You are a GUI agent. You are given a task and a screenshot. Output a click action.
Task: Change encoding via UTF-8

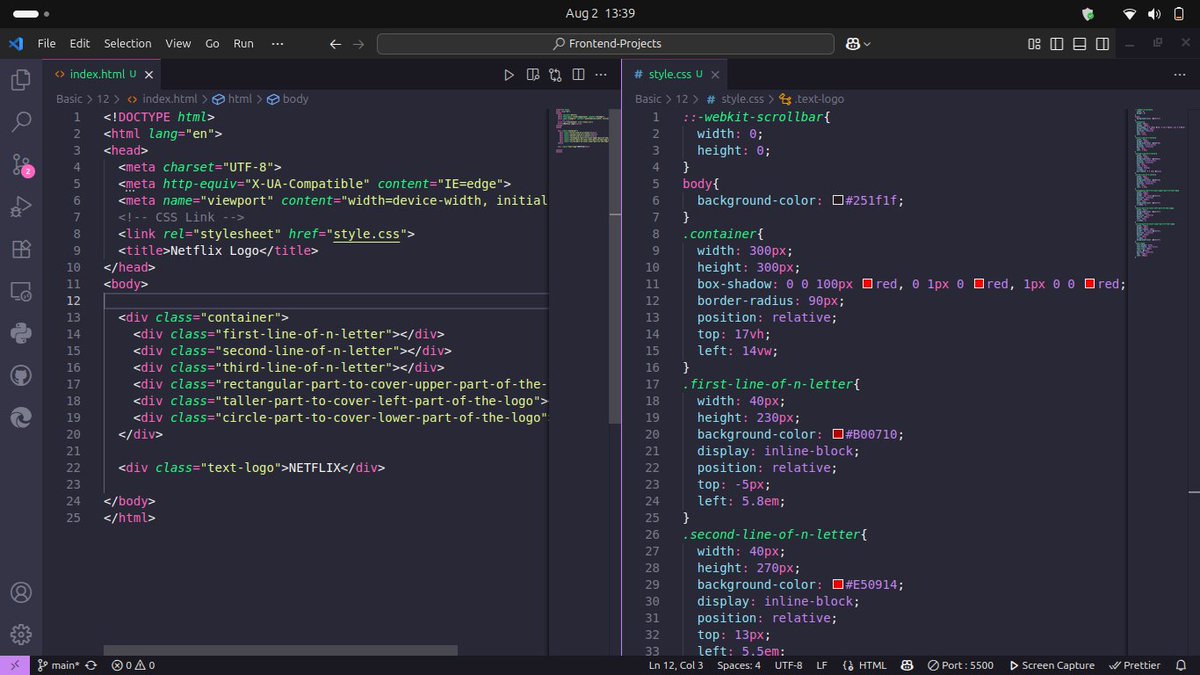click(x=788, y=665)
